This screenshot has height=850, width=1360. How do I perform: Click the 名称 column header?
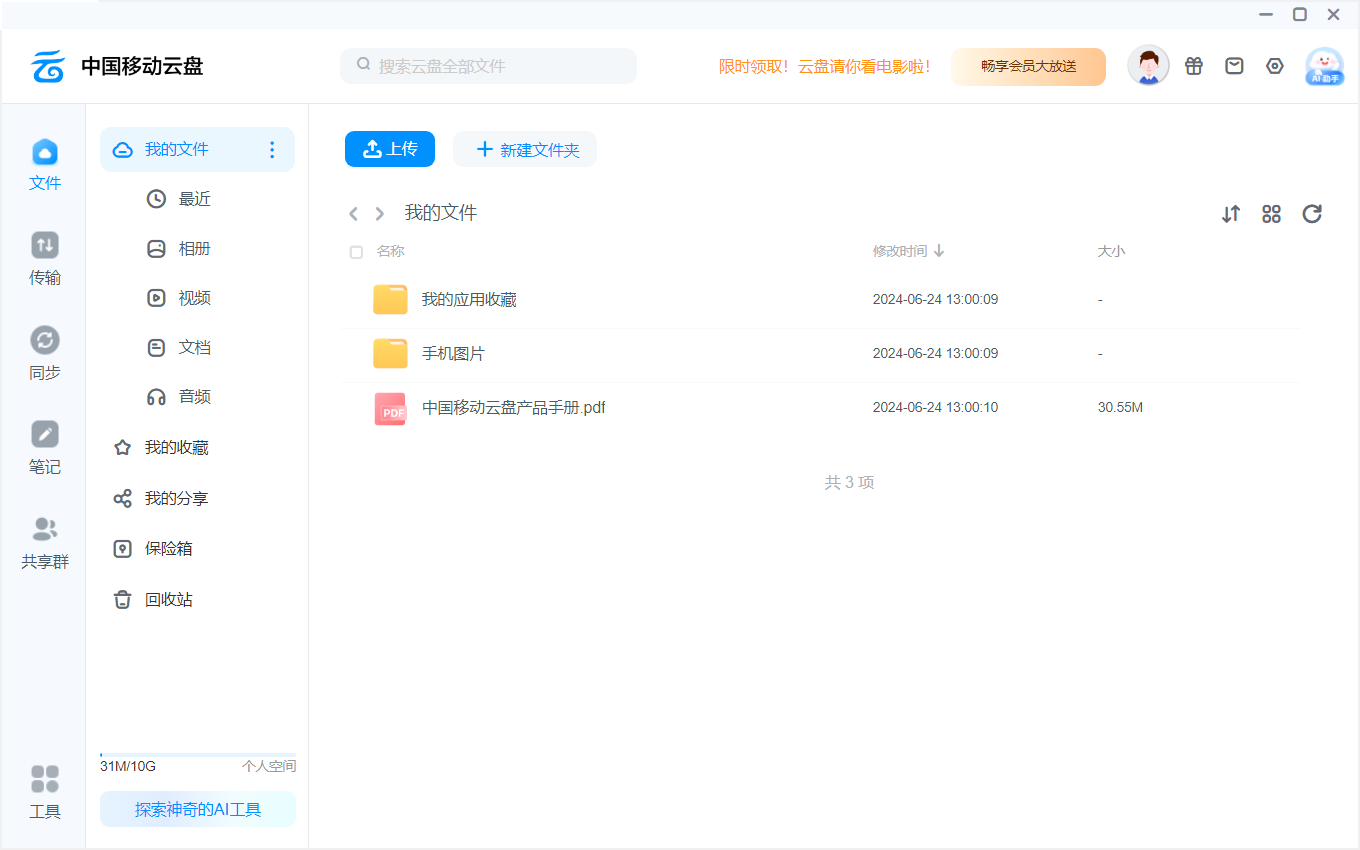pos(390,252)
